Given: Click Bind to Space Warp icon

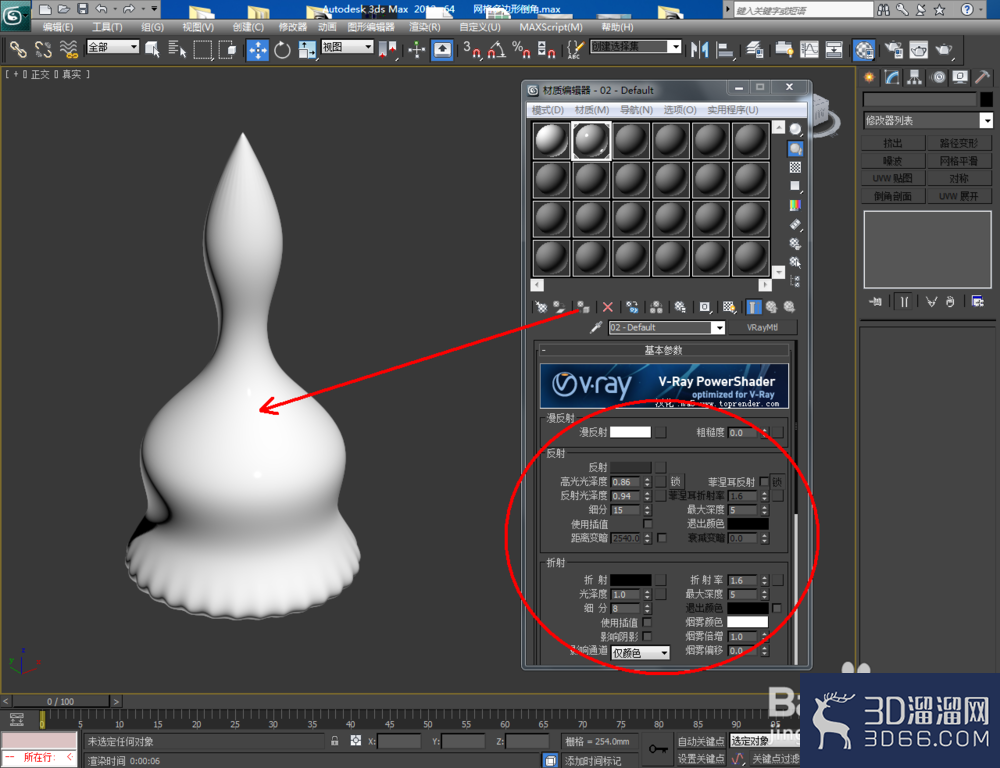Looking at the screenshot, I should [x=68, y=49].
